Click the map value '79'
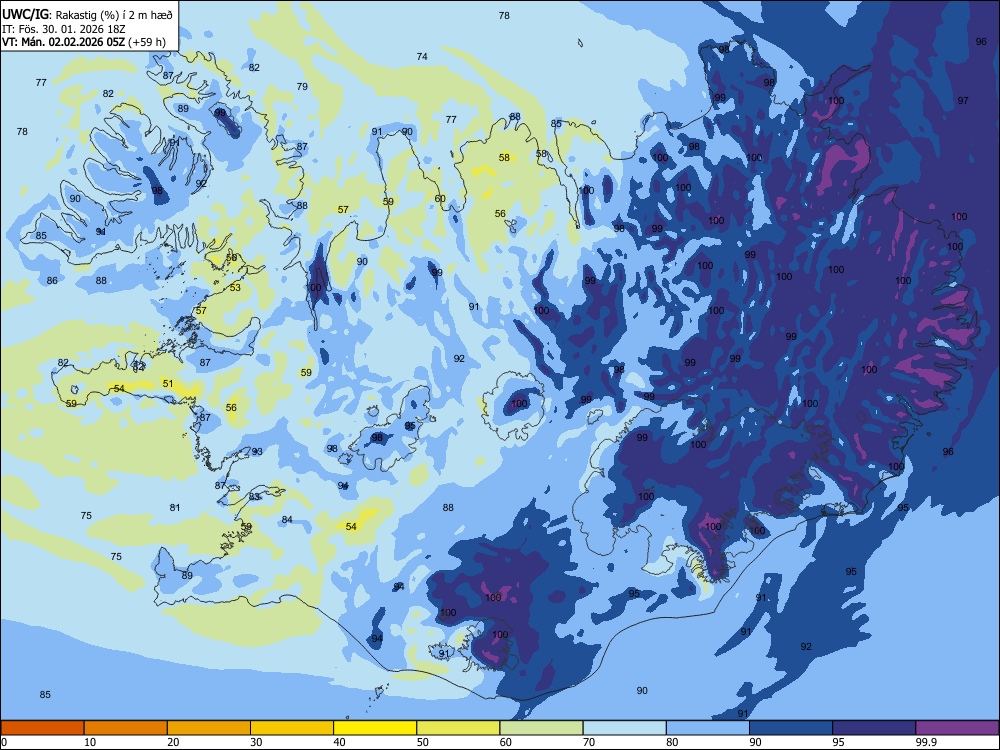This screenshot has height=750, width=1000. [302, 87]
